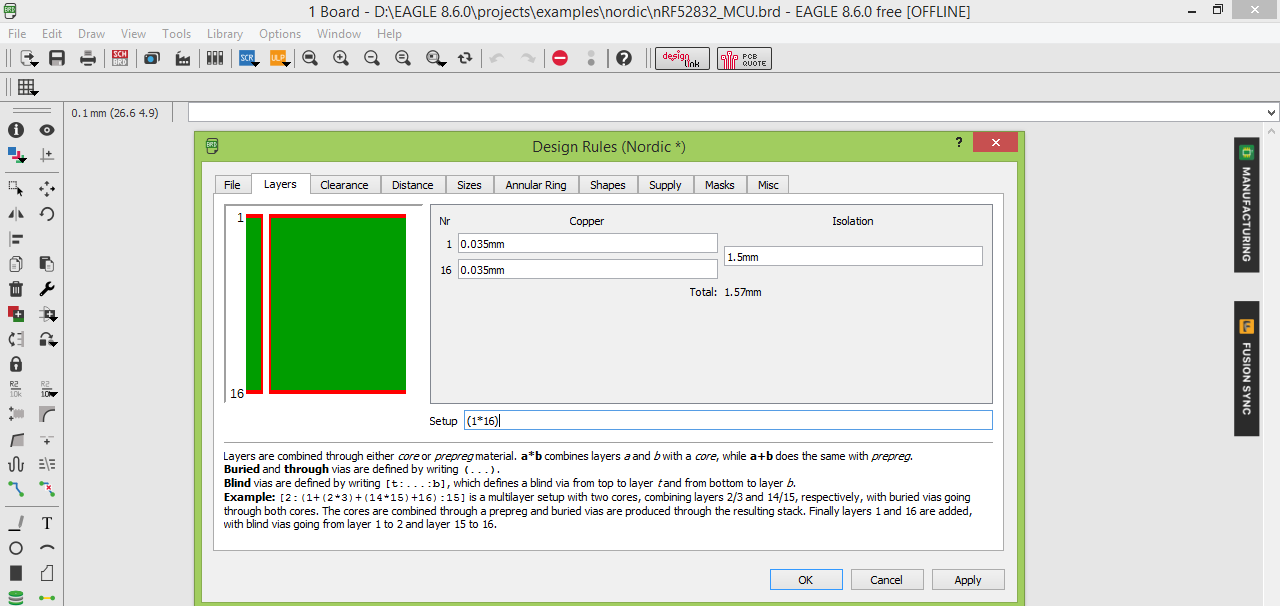Click the PCB Quote button

click(x=744, y=58)
